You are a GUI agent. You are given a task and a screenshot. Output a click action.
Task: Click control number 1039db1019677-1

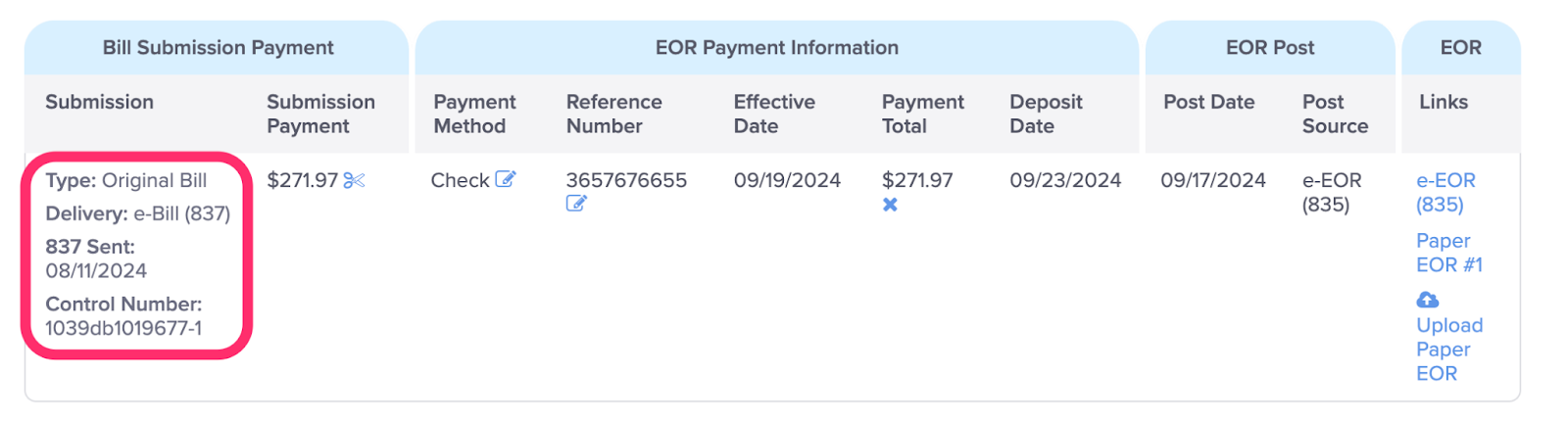tap(123, 328)
